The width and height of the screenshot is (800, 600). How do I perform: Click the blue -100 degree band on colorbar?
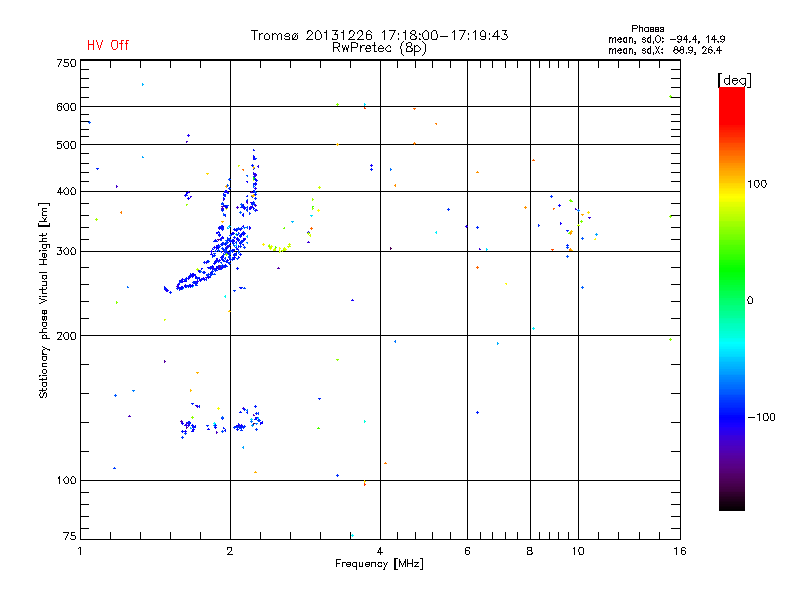coord(732,416)
